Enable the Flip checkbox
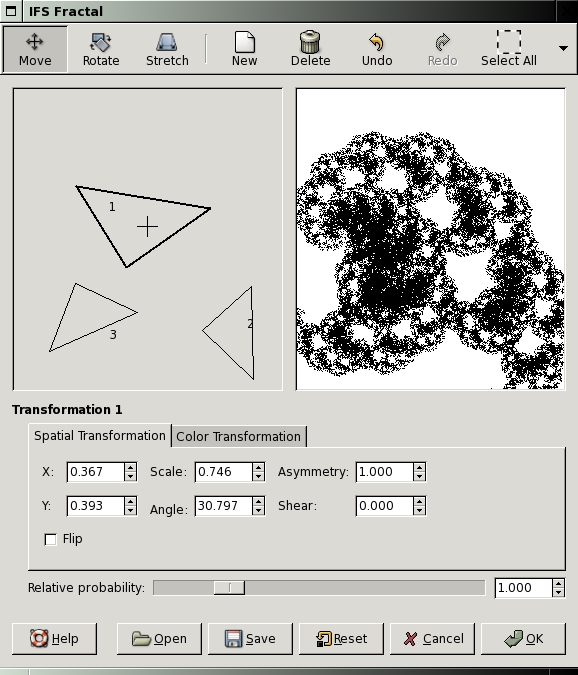 [50, 539]
